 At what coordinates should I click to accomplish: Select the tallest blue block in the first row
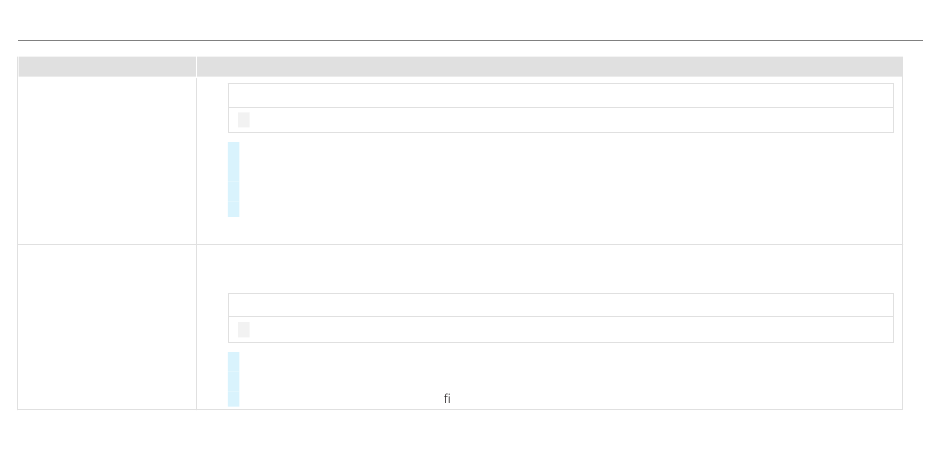point(233,161)
